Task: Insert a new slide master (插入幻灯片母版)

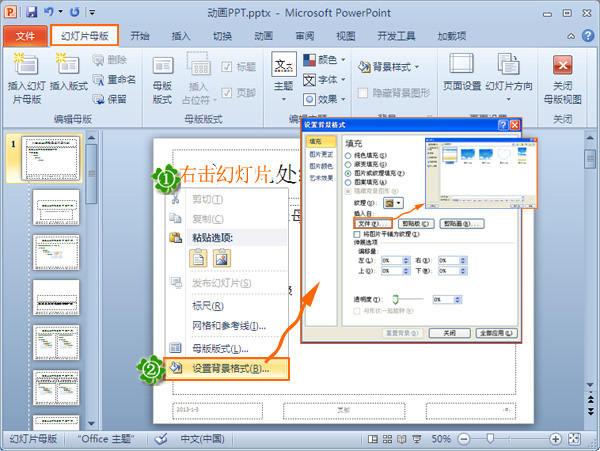Action: (x=26, y=79)
